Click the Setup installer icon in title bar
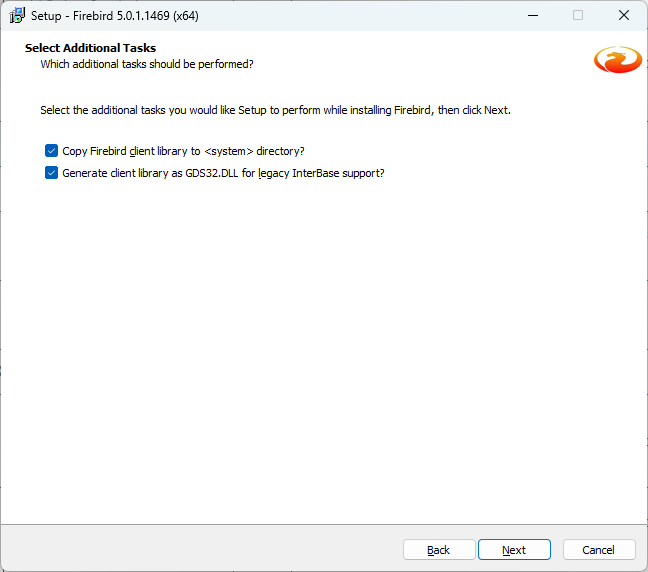 [17, 15]
